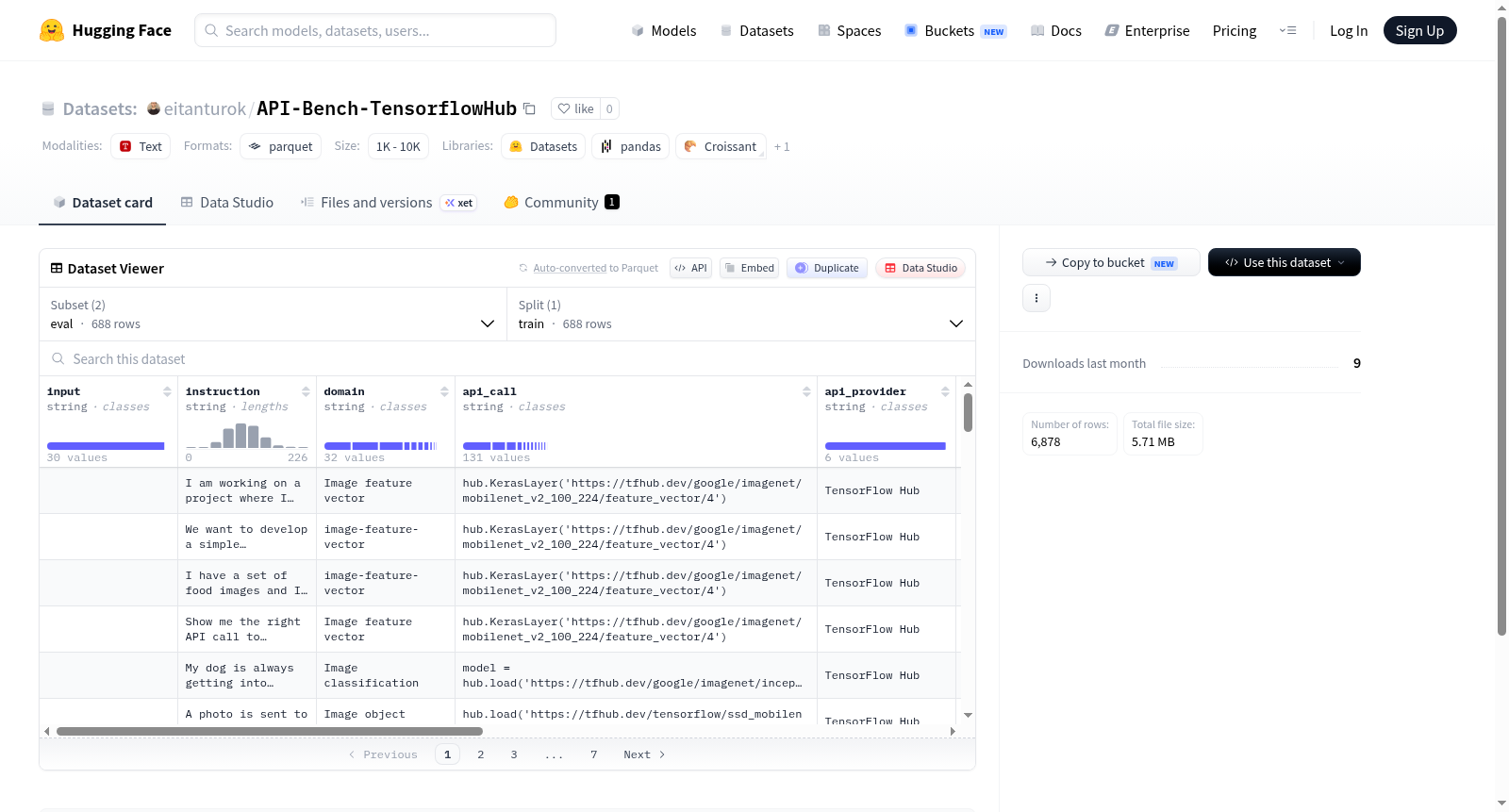Open Enterprise in top navigation
Image resolution: width=1509 pixels, height=812 pixels.
click(1148, 31)
